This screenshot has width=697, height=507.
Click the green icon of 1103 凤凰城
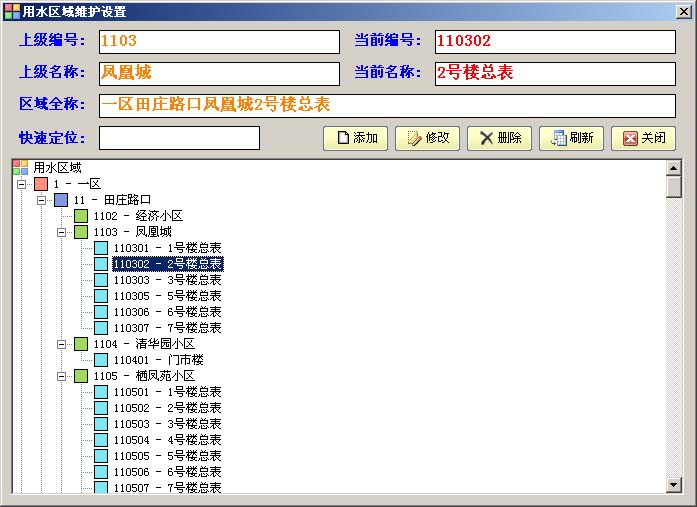pyautogui.click(x=81, y=232)
